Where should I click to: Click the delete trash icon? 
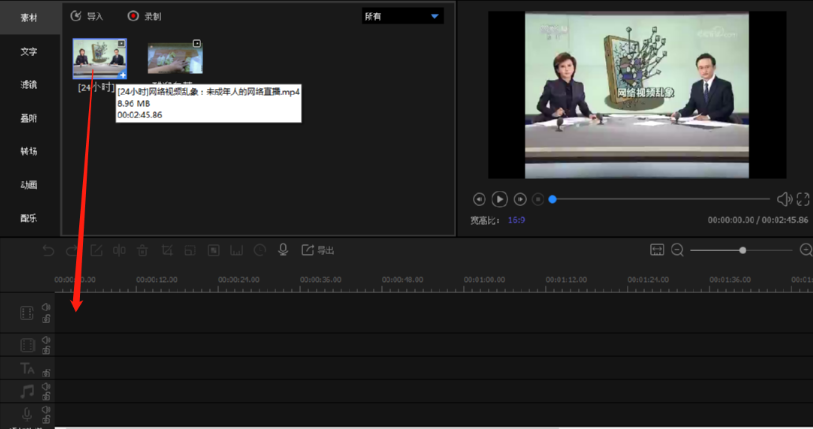pyautogui.click(x=142, y=250)
